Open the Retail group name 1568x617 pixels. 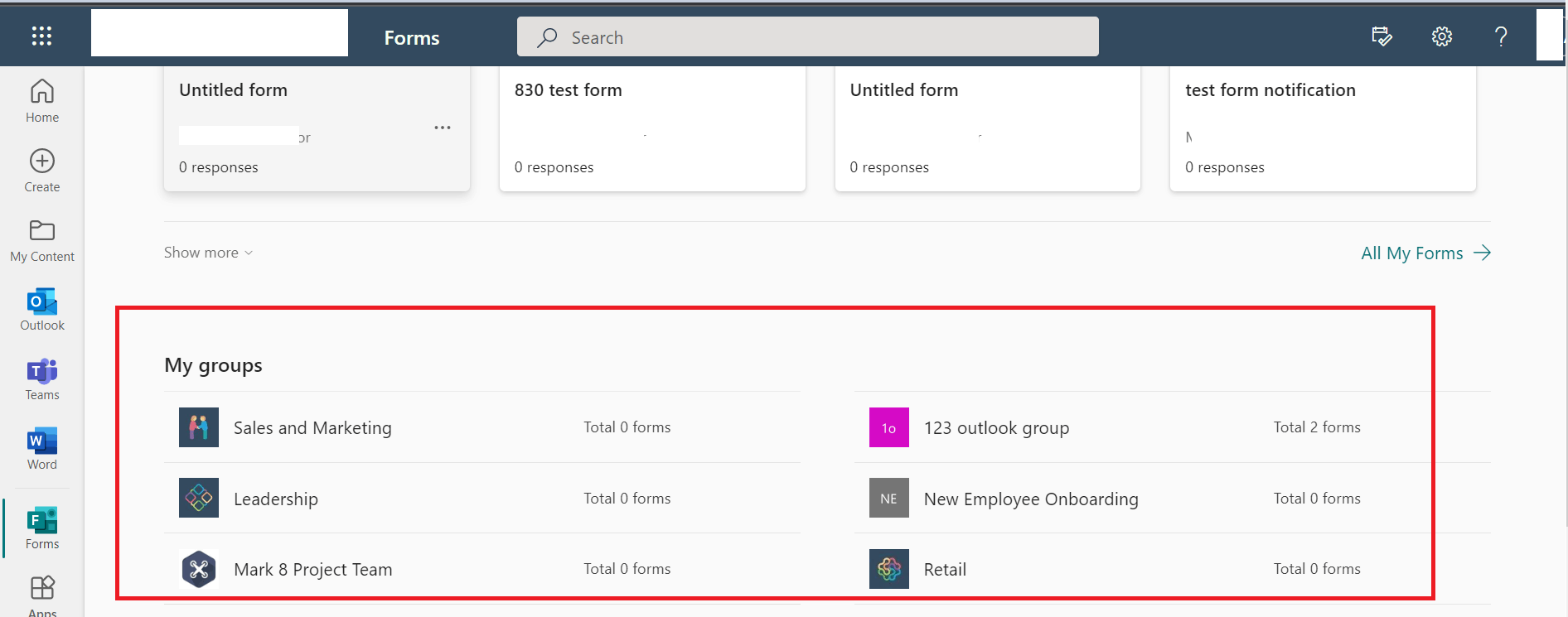945,570
